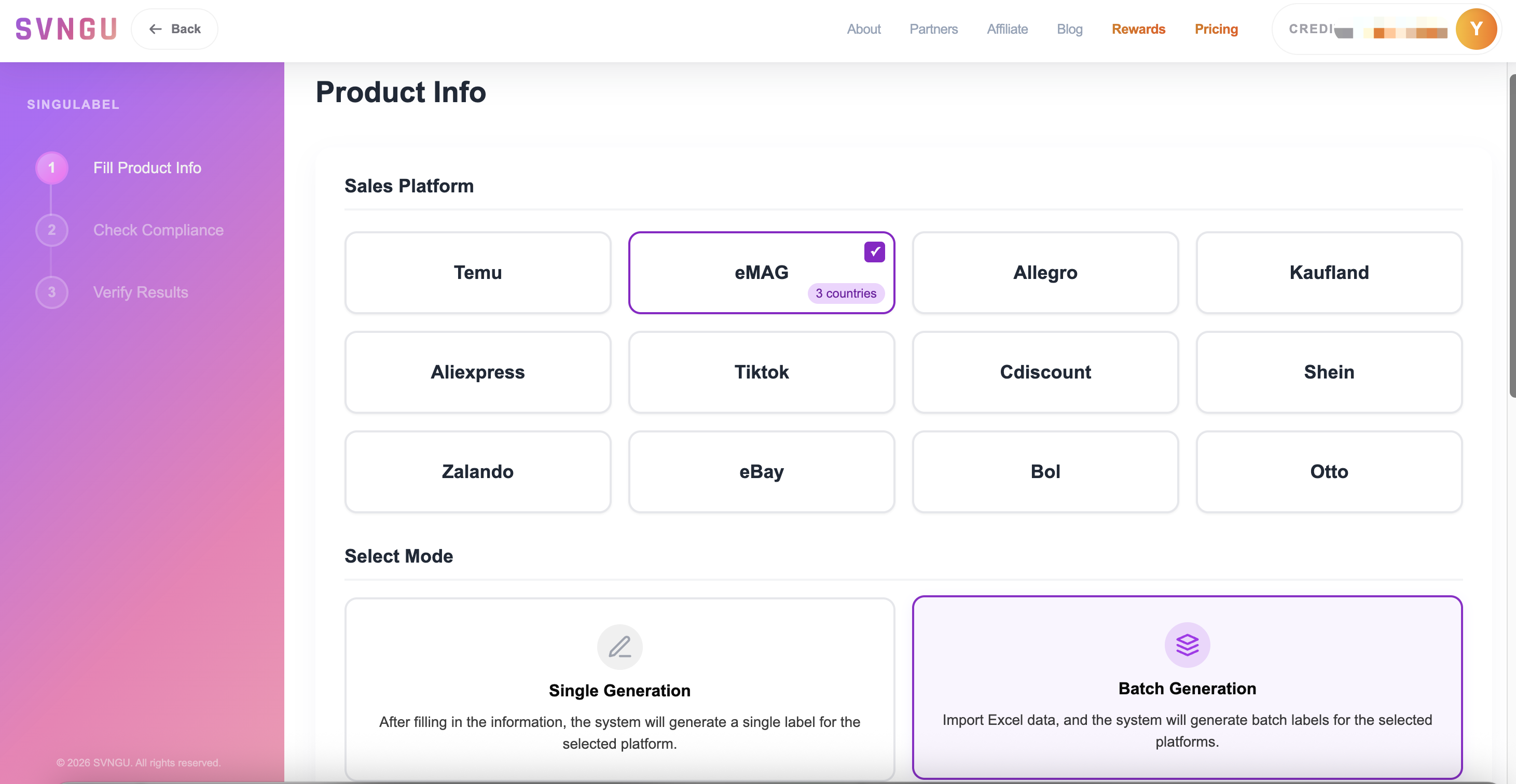Select step 2 circle in sidebar

(52, 230)
